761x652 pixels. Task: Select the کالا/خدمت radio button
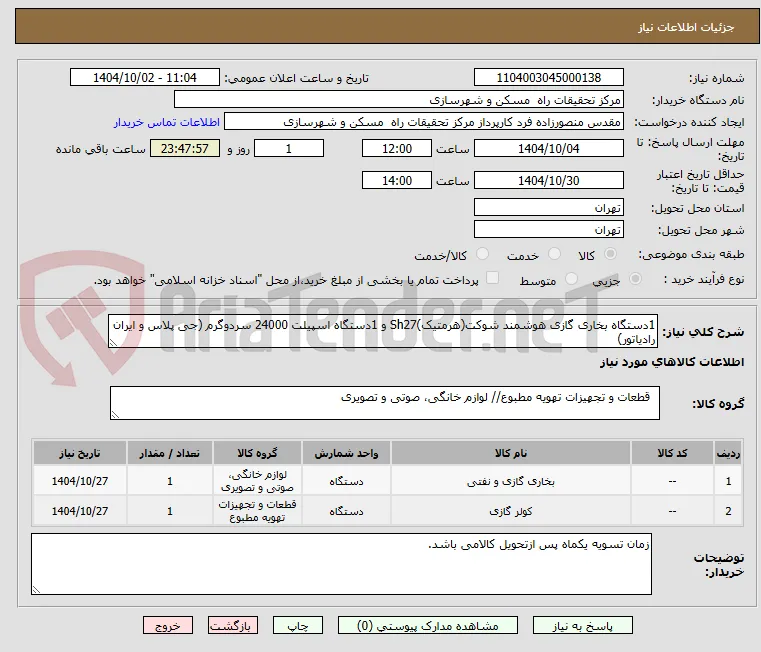tap(482, 254)
